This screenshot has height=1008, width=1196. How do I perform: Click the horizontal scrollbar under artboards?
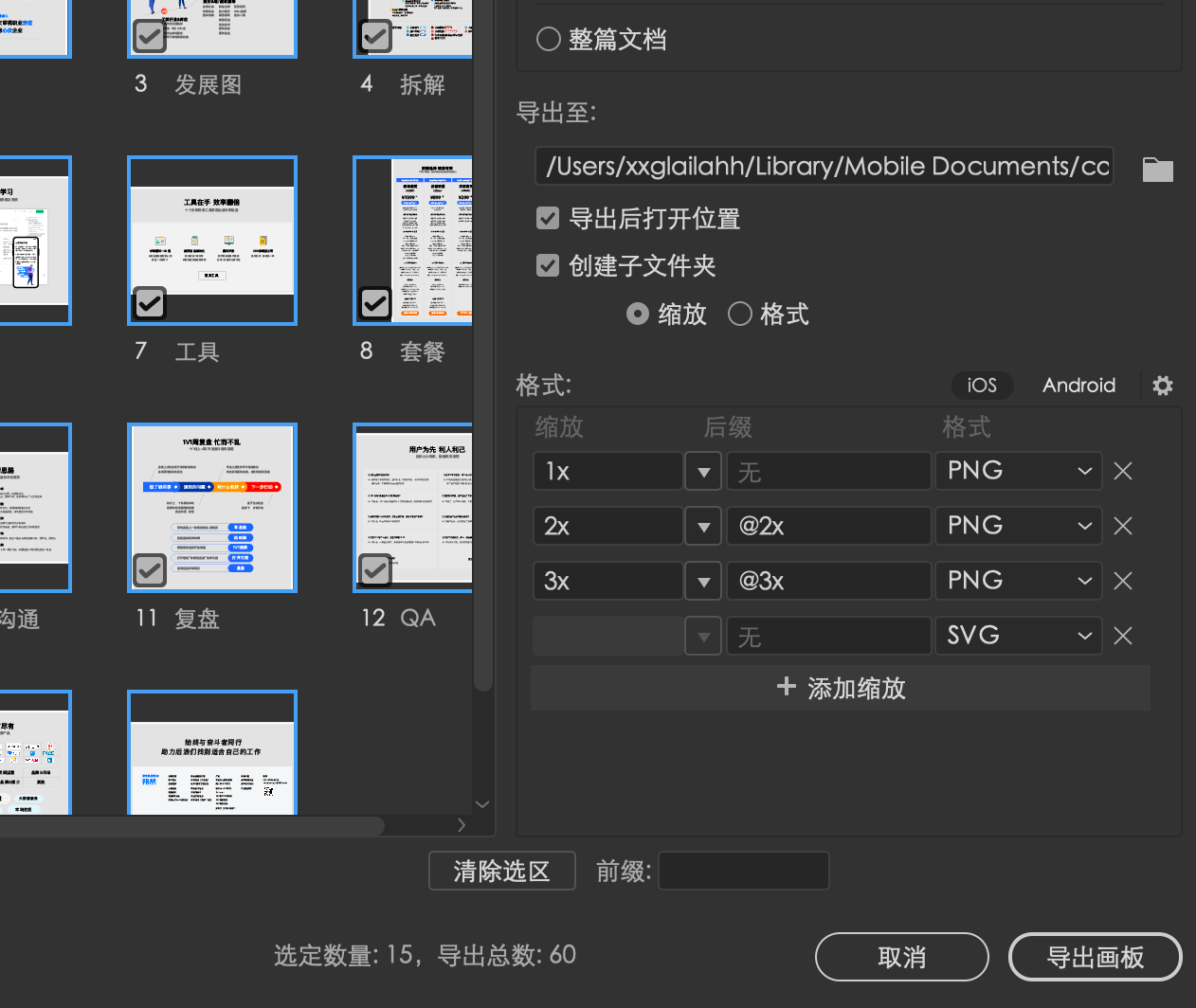192,826
